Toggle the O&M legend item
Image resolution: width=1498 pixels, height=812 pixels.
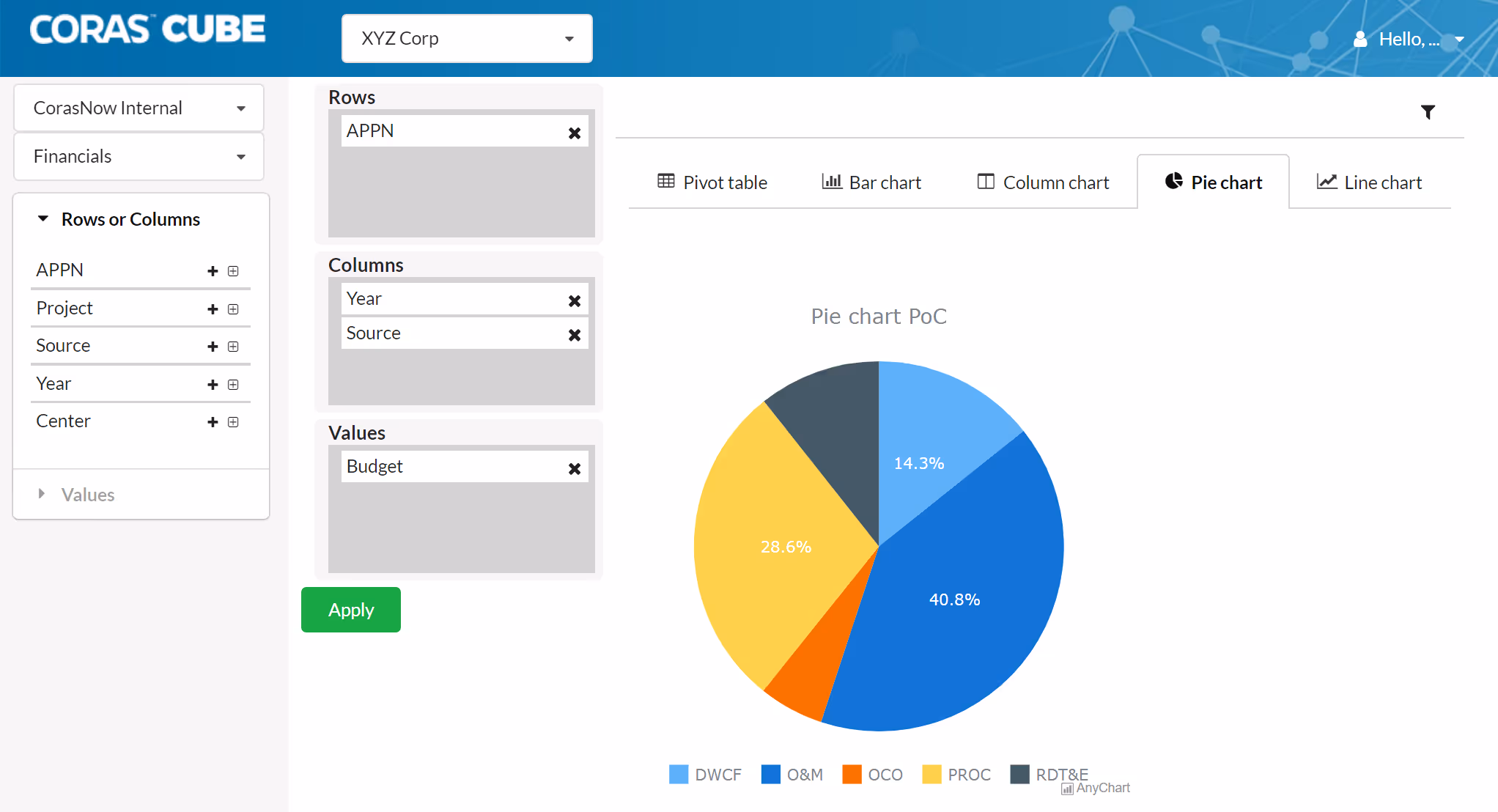pos(804,774)
